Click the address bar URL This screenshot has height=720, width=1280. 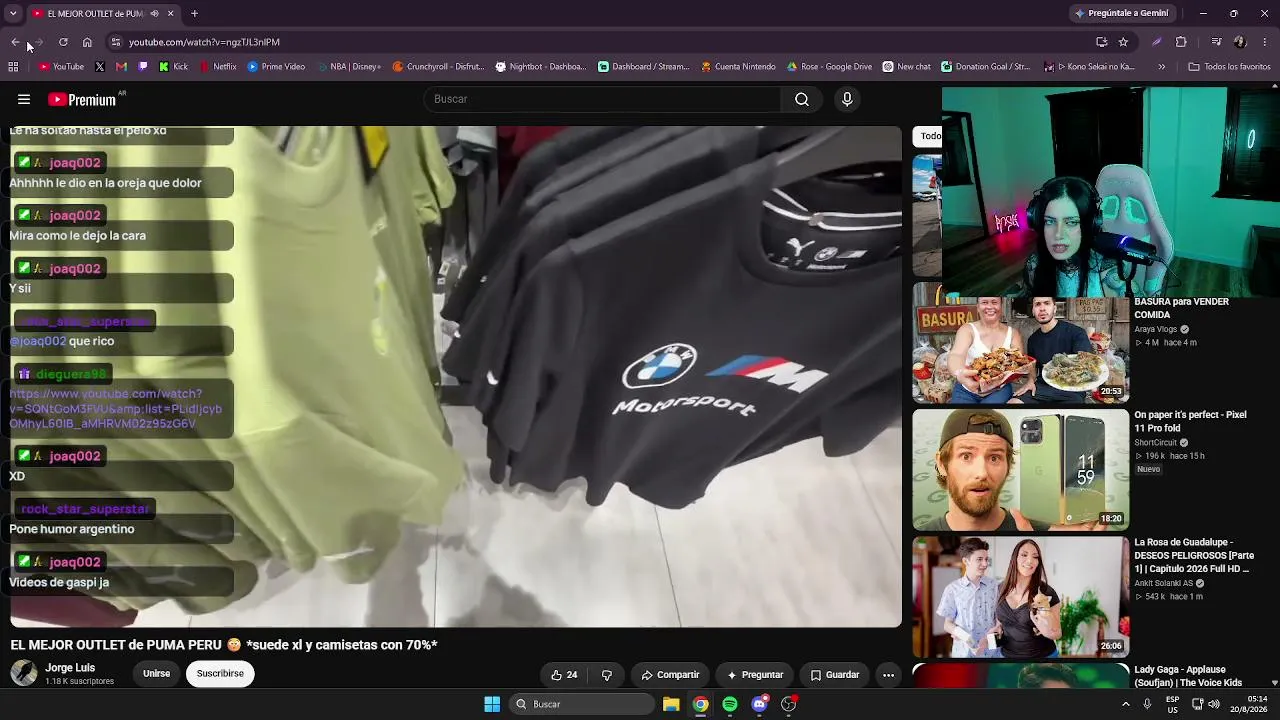click(x=204, y=42)
